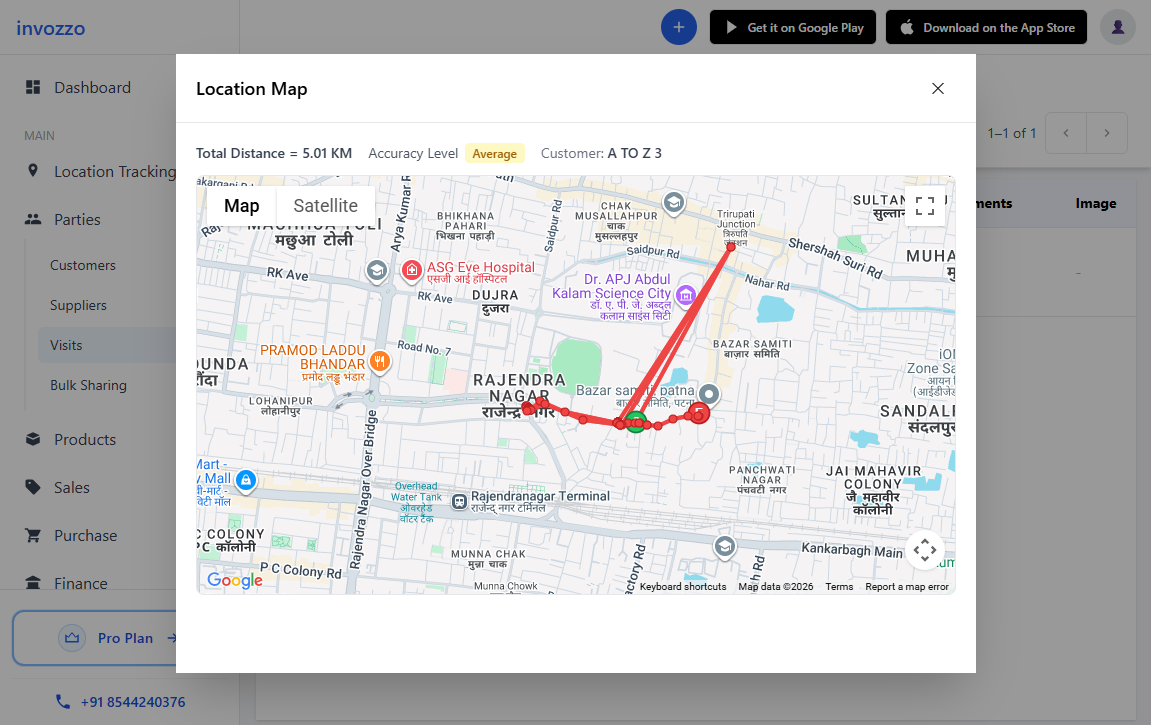Select the Map view type
The height and width of the screenshot is (725, 1151).
tap(241, 206)
